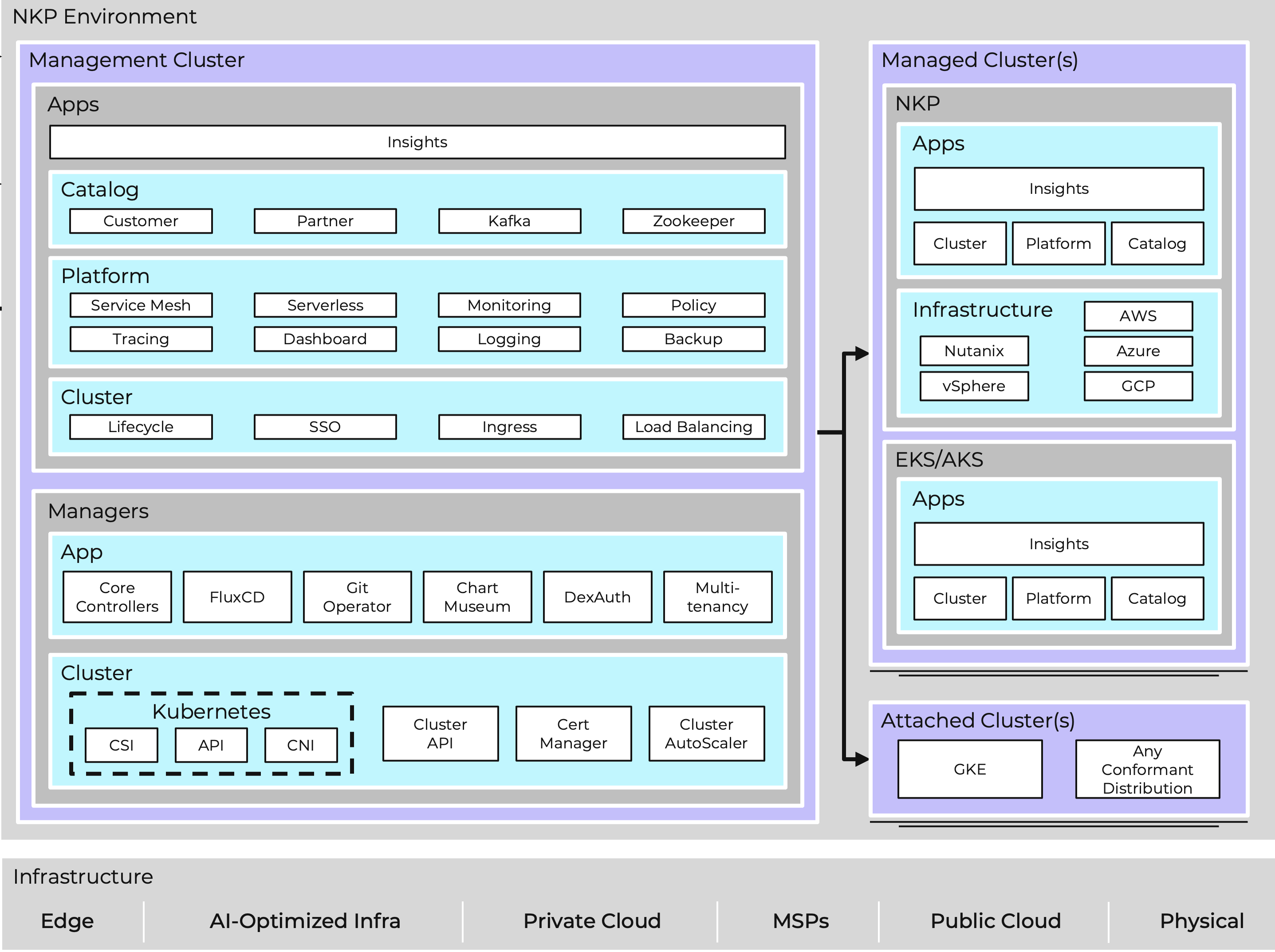Click the Load Balancing box
The height and width of the screenshot is (952, 1275).
694,427
